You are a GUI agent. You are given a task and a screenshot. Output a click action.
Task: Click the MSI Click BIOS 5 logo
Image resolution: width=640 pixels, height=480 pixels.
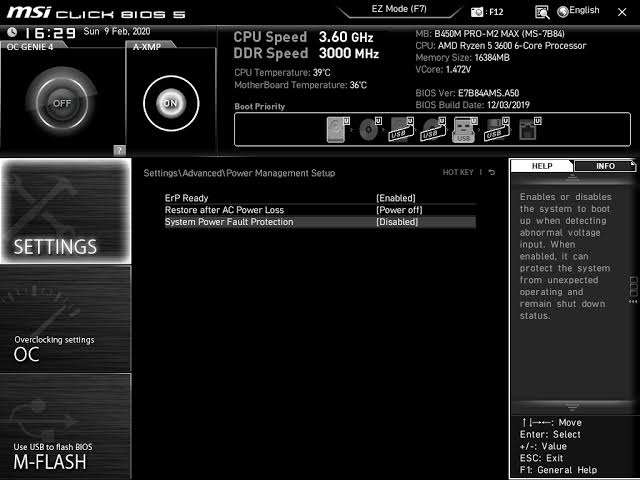pyautogui.click(x=96, y=13)
